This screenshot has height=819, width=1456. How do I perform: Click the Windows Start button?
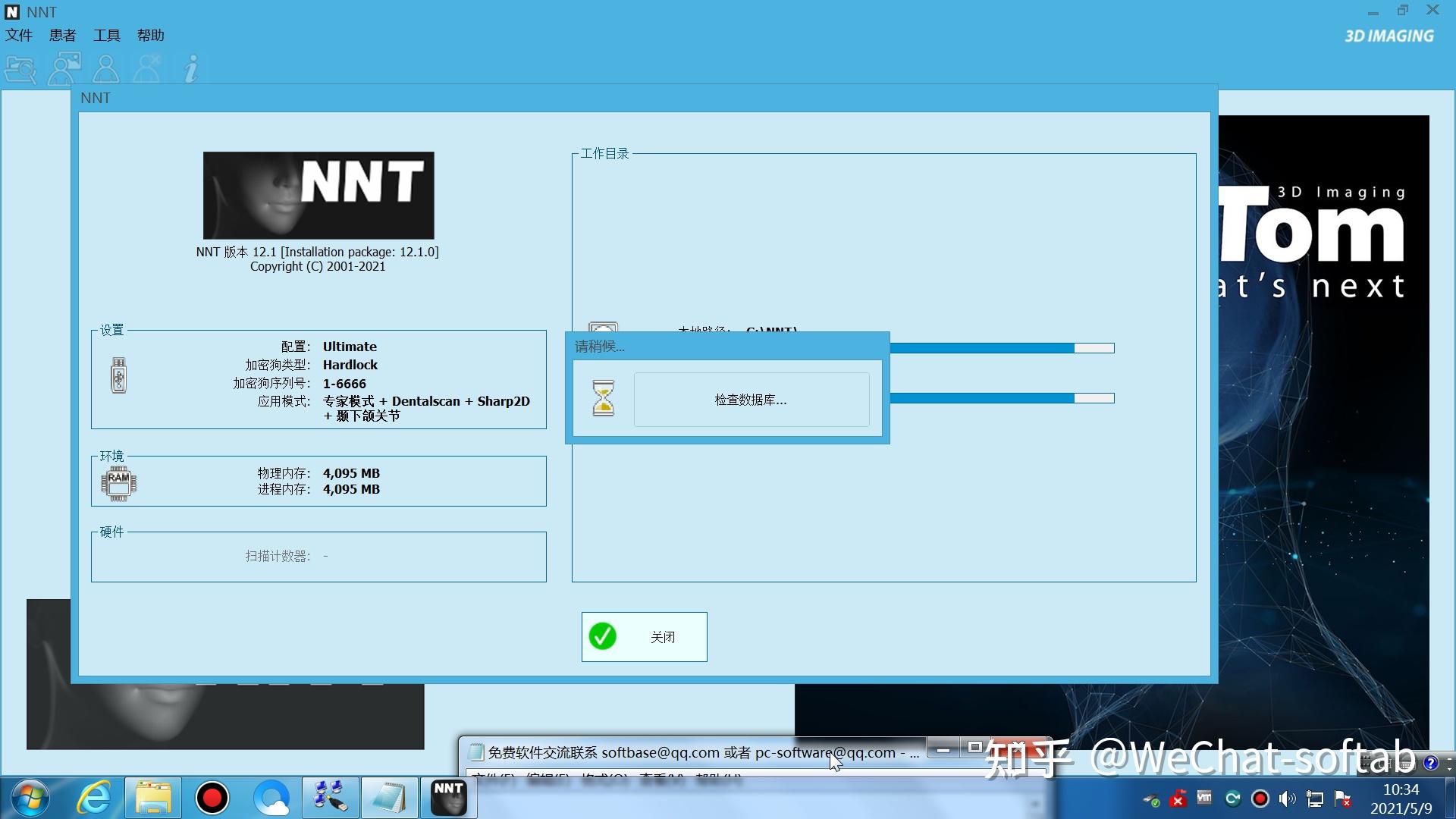[x=30, y=798]
